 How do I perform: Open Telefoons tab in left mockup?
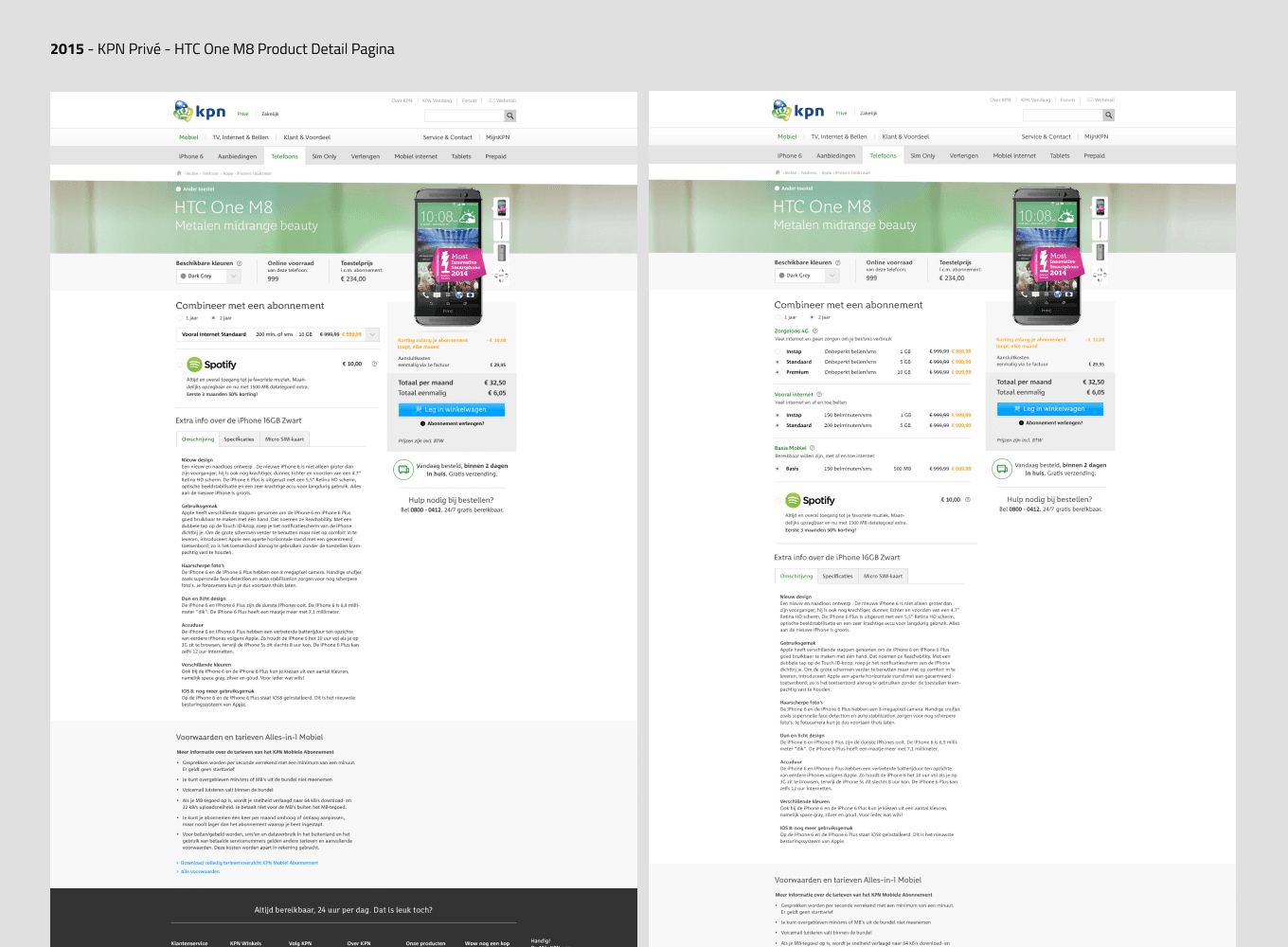(x=284, y=156)
